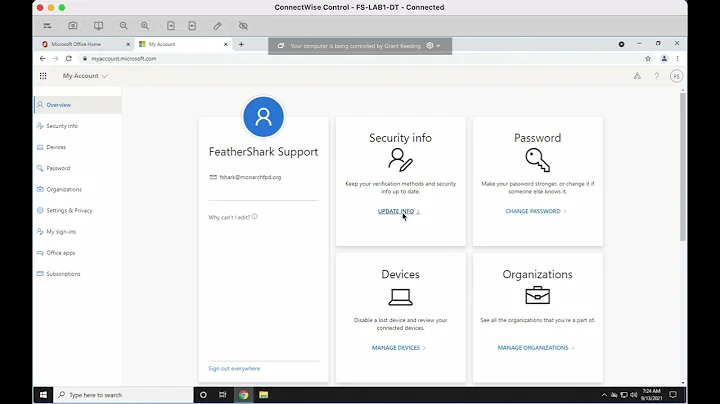Screen dimensions: 720x404
Task: Click the second document transfer toolbar icon
Action: [192, 26]
